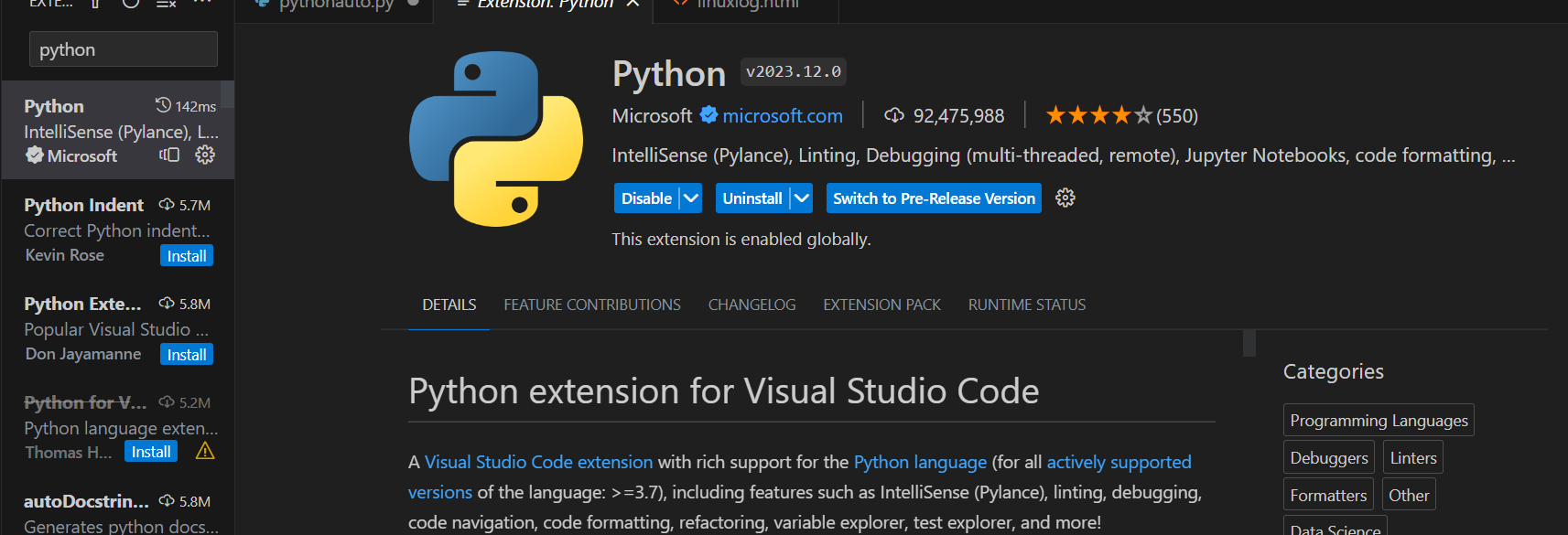Open the Visual Studio Code extension link

coord(538,462)
